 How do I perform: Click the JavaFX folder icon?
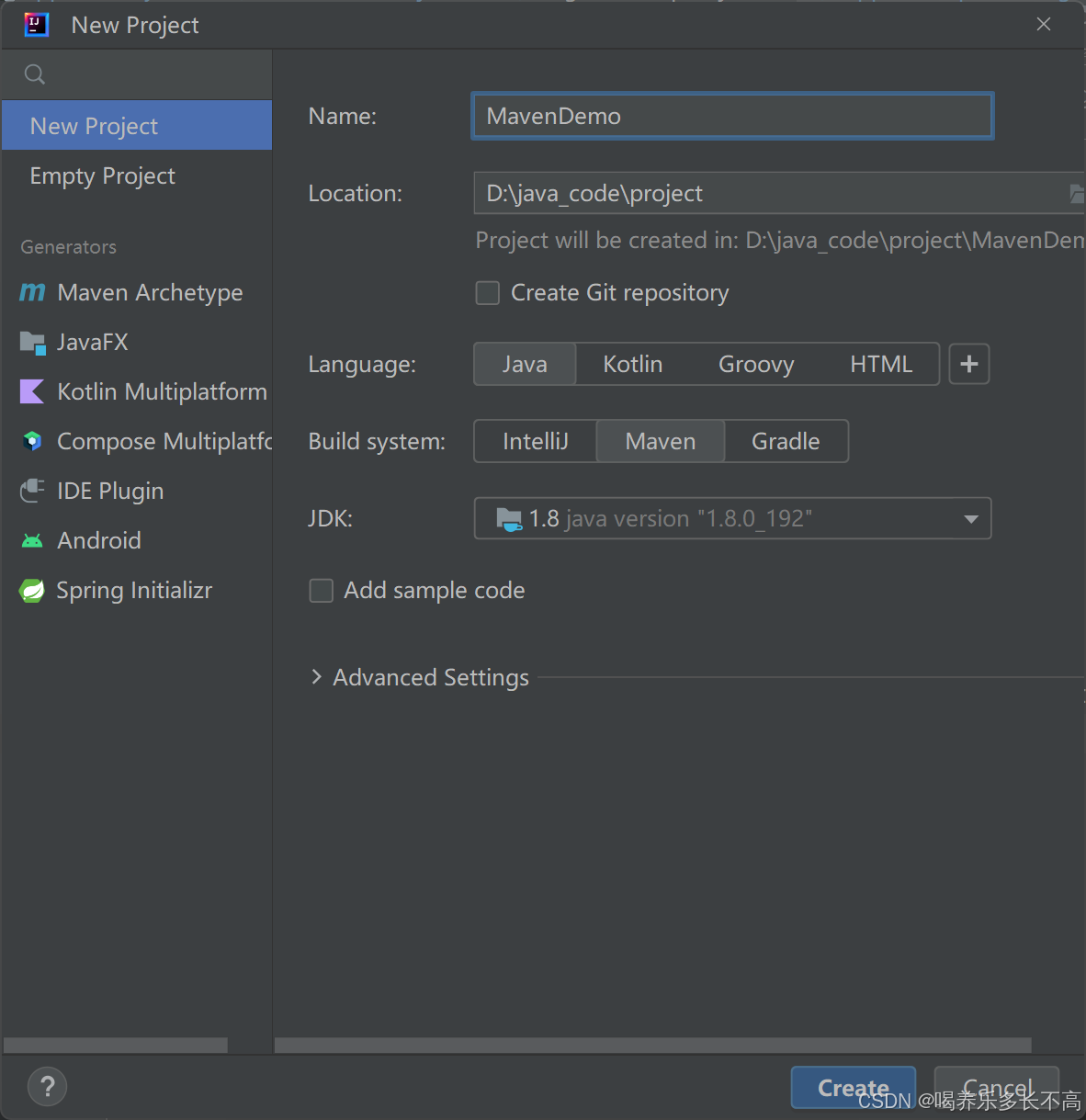click(x=32, y=343)
